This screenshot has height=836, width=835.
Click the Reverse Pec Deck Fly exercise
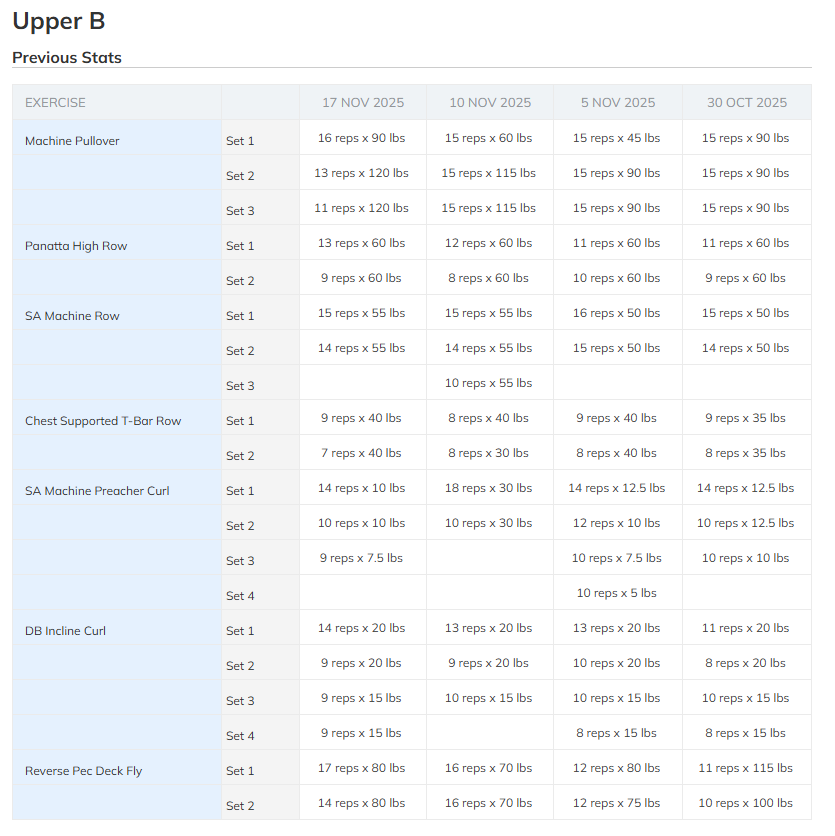pos(84,771)
